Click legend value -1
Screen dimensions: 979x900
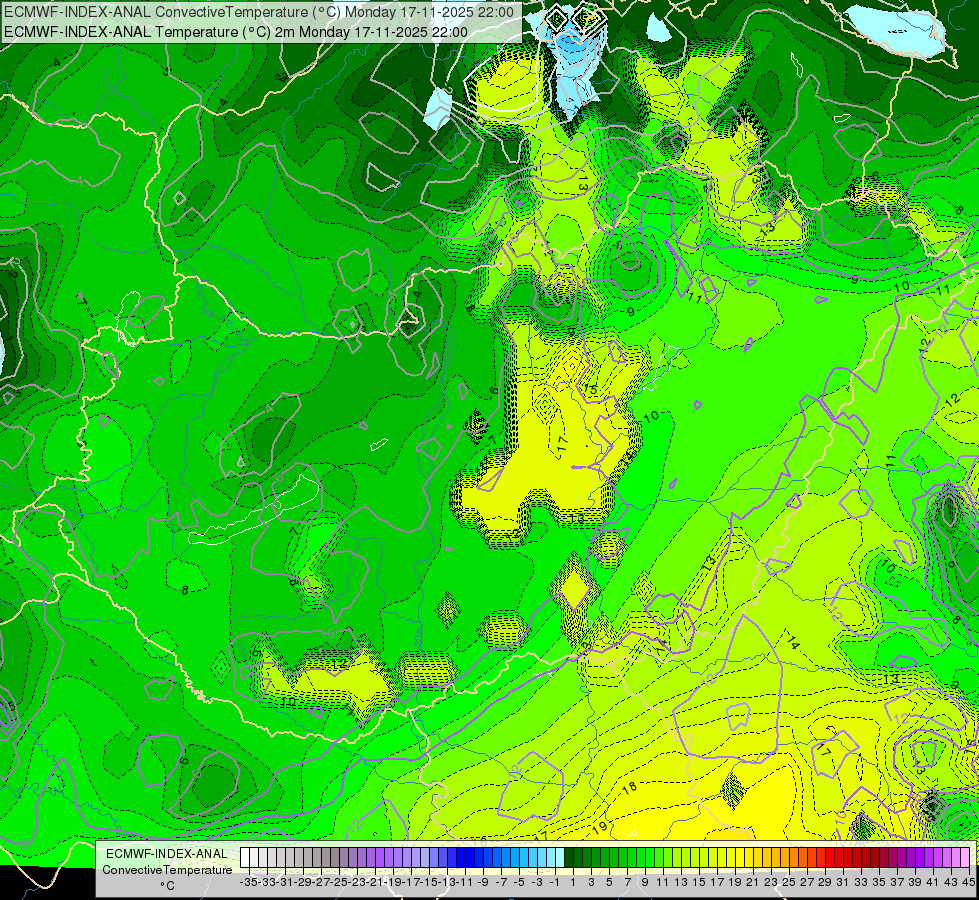(556, 883)
